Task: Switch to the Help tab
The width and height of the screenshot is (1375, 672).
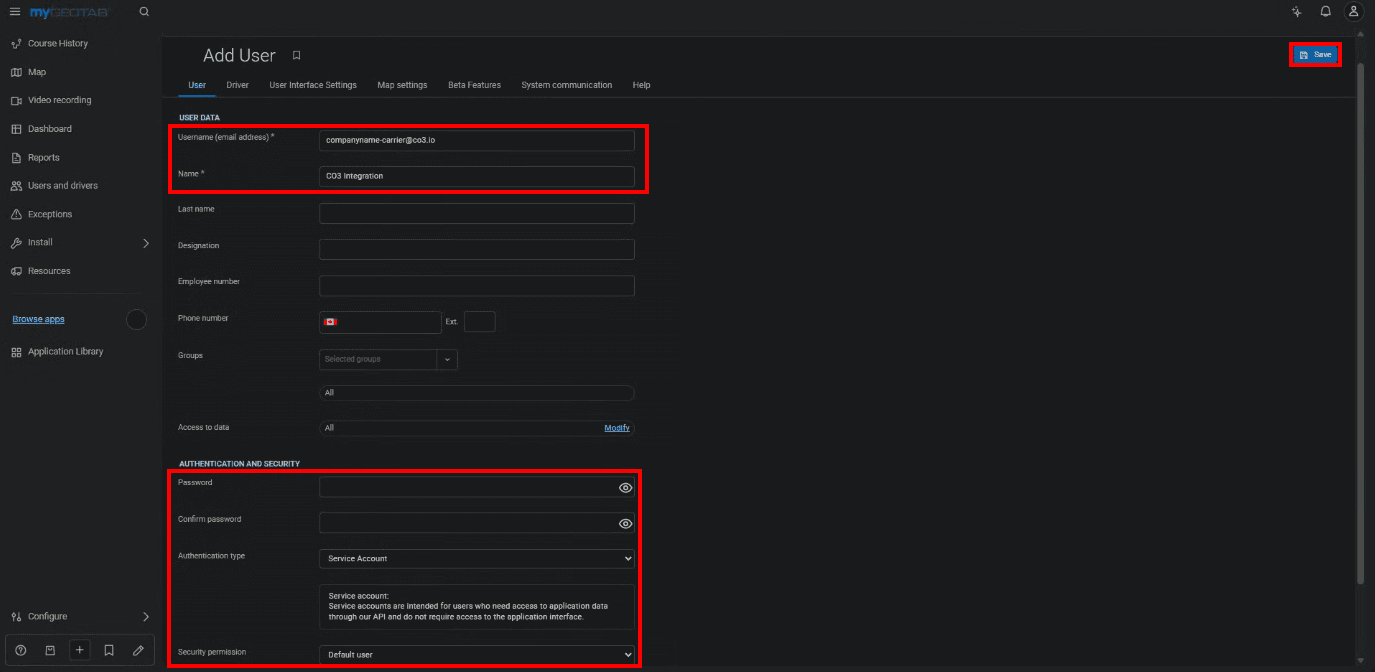Action: tap(642, 85)
